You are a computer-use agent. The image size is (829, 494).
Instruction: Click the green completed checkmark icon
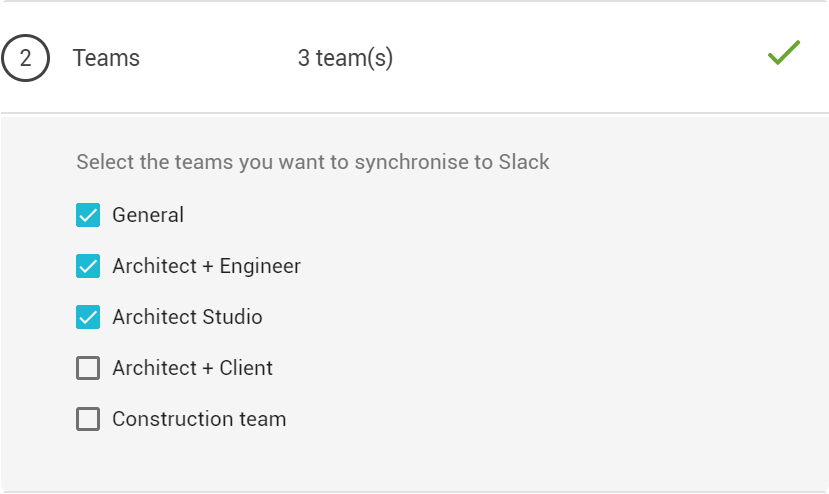[784, 52]
